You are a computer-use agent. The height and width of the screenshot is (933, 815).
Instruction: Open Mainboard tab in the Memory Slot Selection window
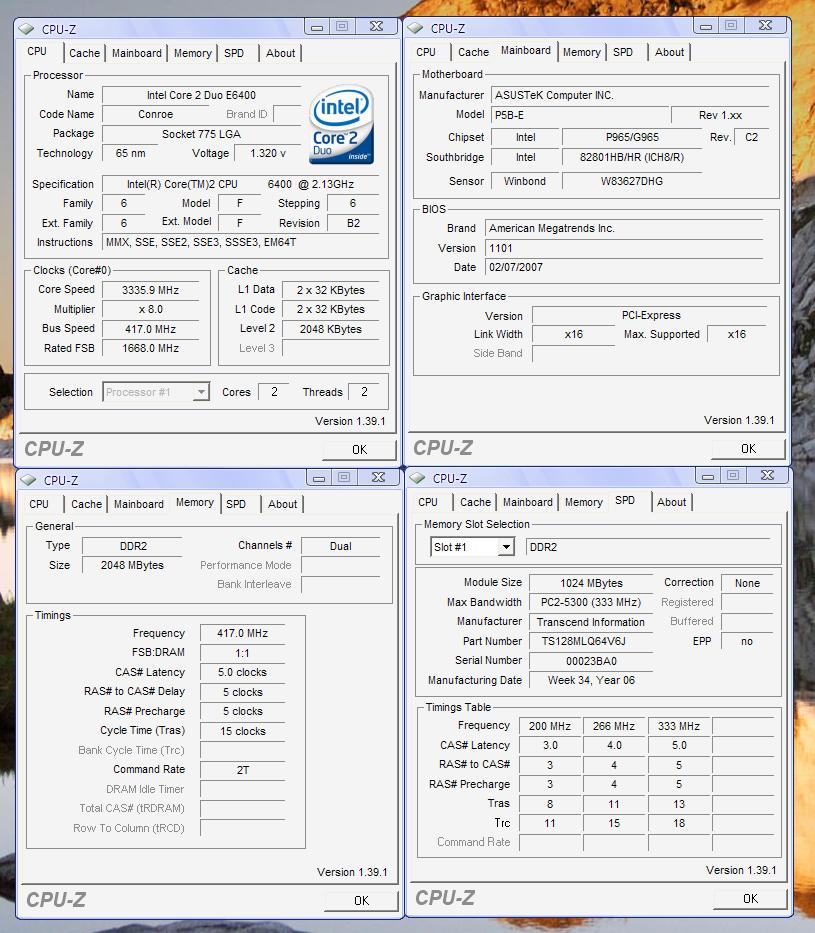coord(528,502)
